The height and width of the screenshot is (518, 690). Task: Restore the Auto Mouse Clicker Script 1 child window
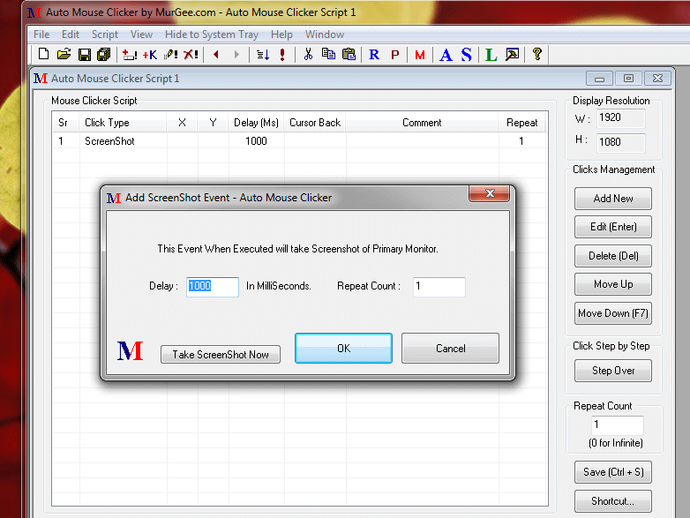coord(628,78)
